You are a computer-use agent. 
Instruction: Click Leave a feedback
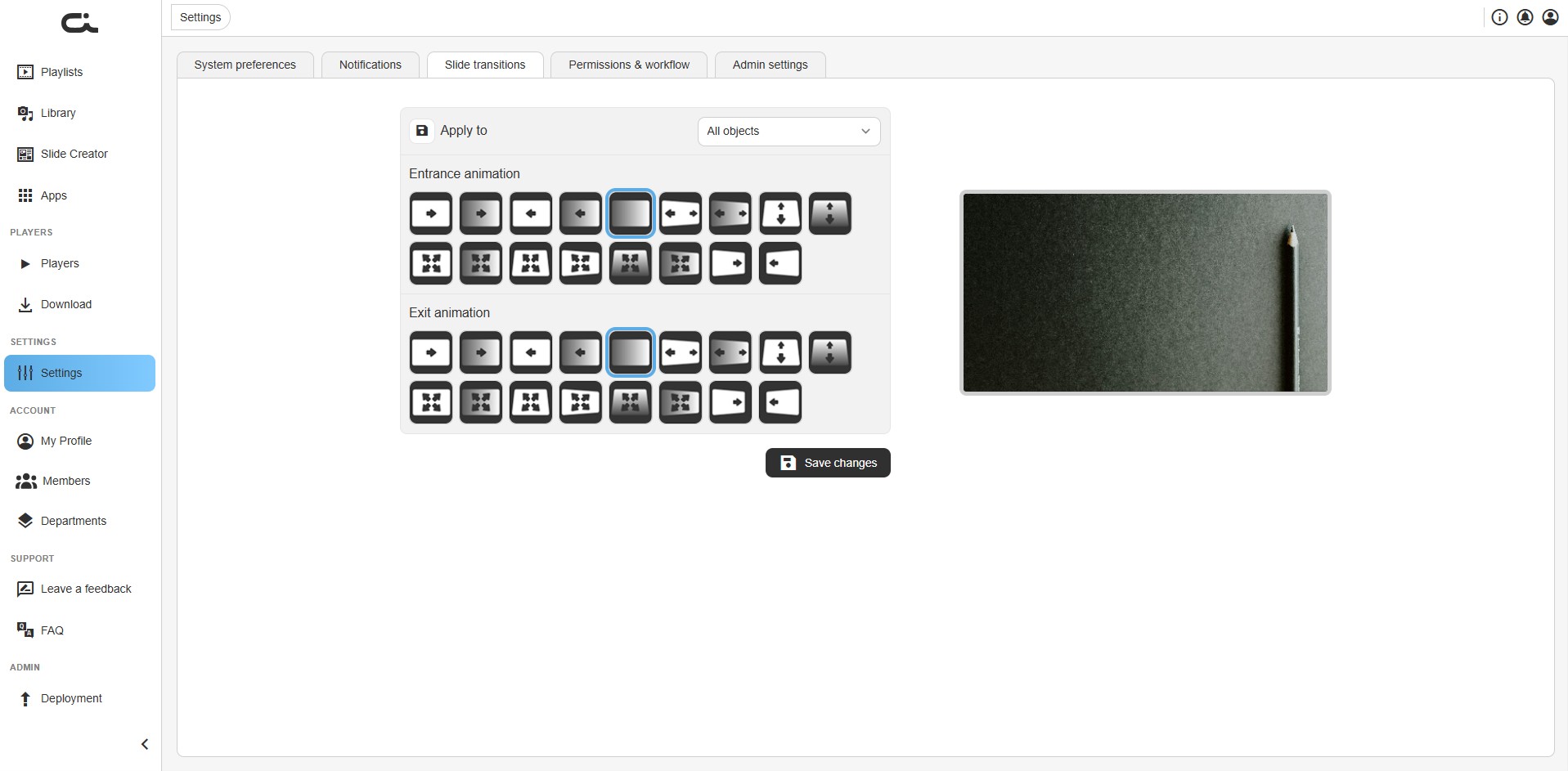pos(79,589)
